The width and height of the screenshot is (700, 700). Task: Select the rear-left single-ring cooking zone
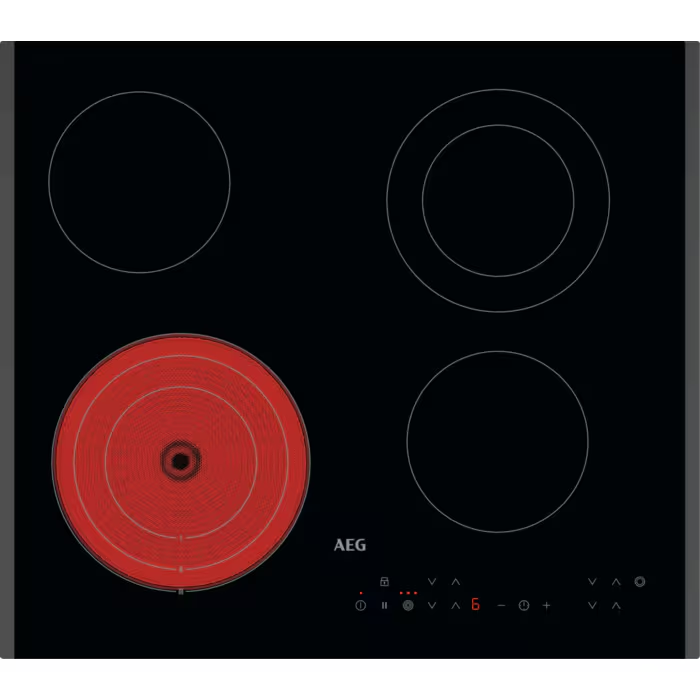(x=139, y=182)
